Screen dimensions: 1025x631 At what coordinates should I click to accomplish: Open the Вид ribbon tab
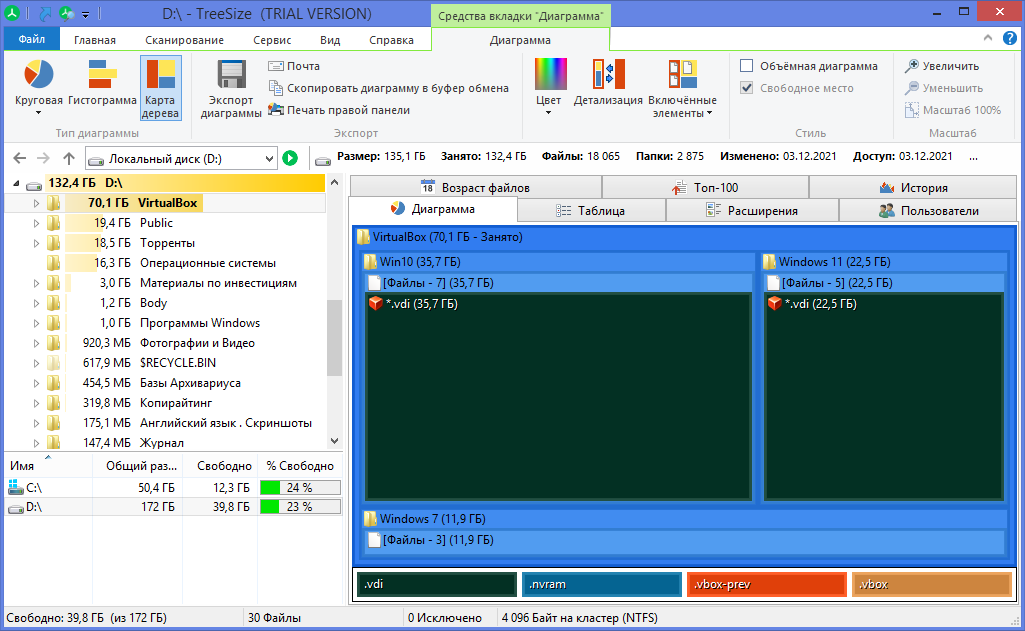tap(330, 40)
